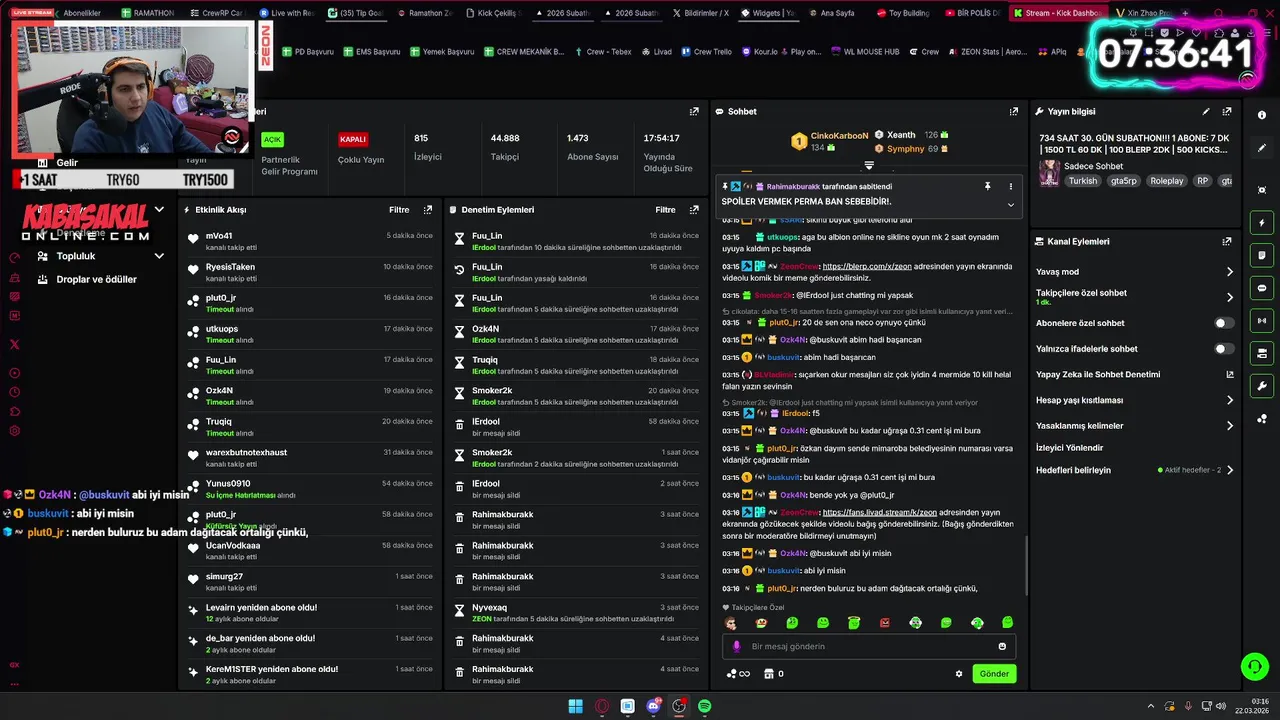Click the first face emote in emote row
The width and height of the screenshot is (1280, 720).
pos(731,623)
